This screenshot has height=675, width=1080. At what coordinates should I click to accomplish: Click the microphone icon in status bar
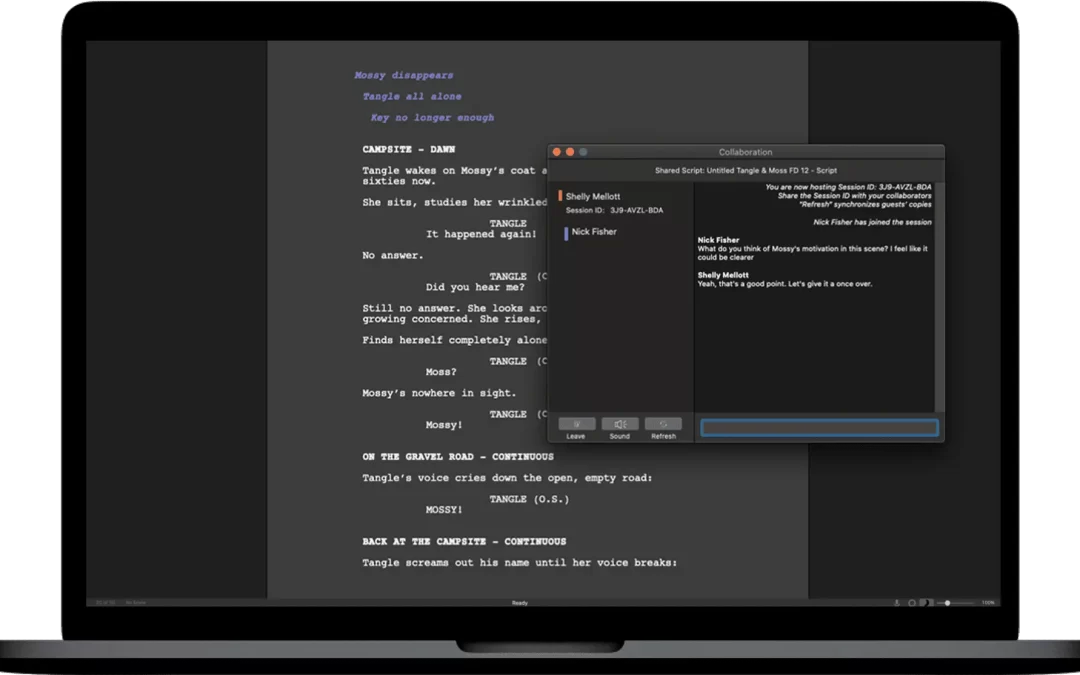(896, 603)
